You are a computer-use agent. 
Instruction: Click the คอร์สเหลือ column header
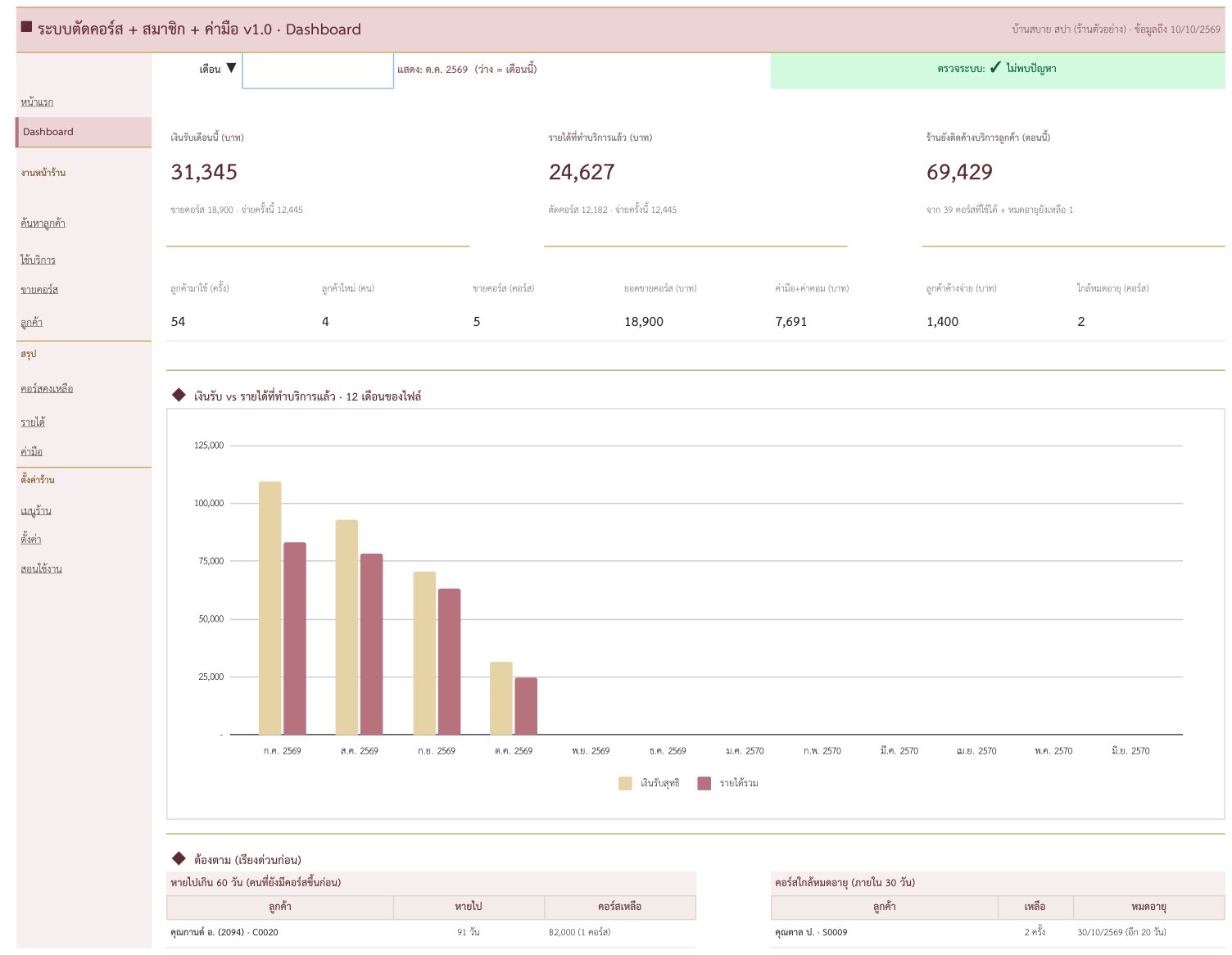coord(620,907)
